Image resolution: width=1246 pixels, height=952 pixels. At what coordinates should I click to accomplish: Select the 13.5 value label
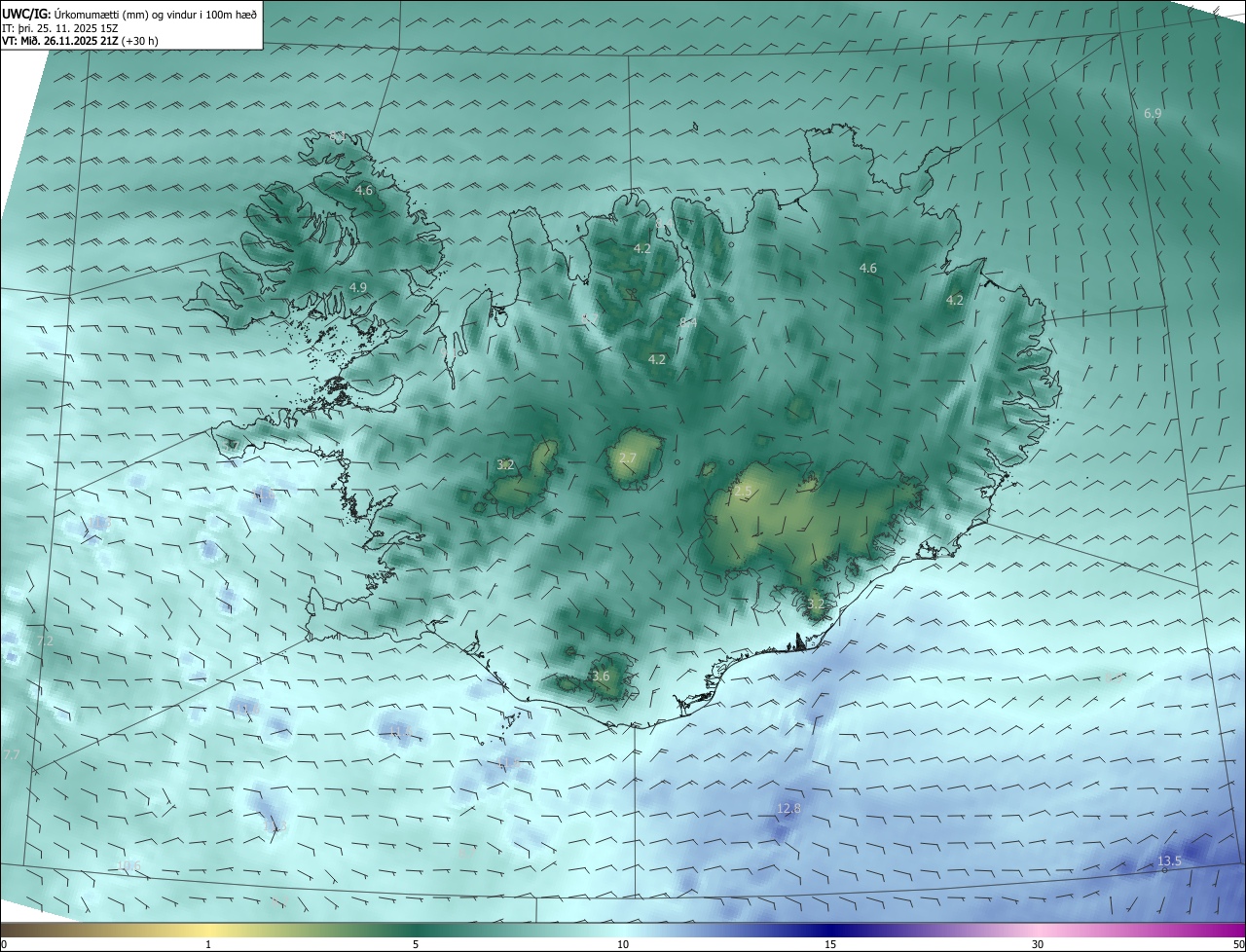(x=1169, y=860)
